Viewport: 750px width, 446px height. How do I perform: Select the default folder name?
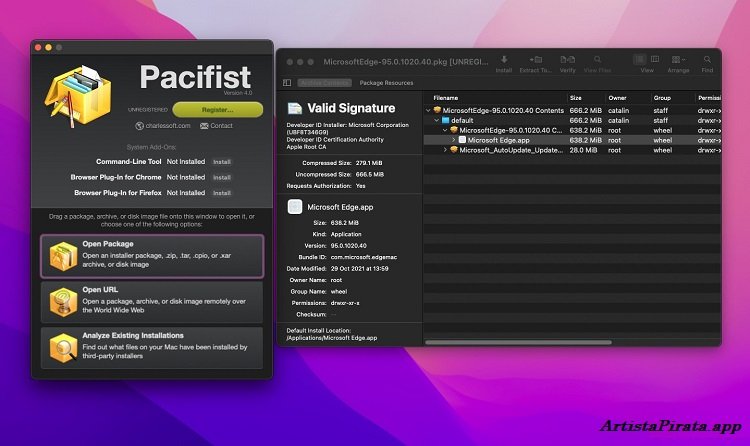[x=462, y=121]
